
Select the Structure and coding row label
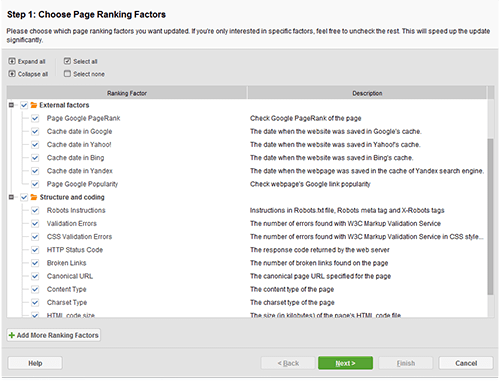click(72, 197)
